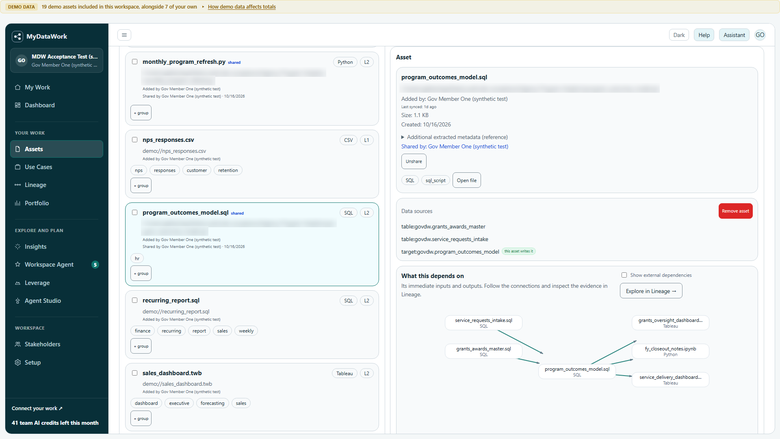
Task: Click the Tableau badge on sales_dashboard.twb
Action: pos(344,373)
